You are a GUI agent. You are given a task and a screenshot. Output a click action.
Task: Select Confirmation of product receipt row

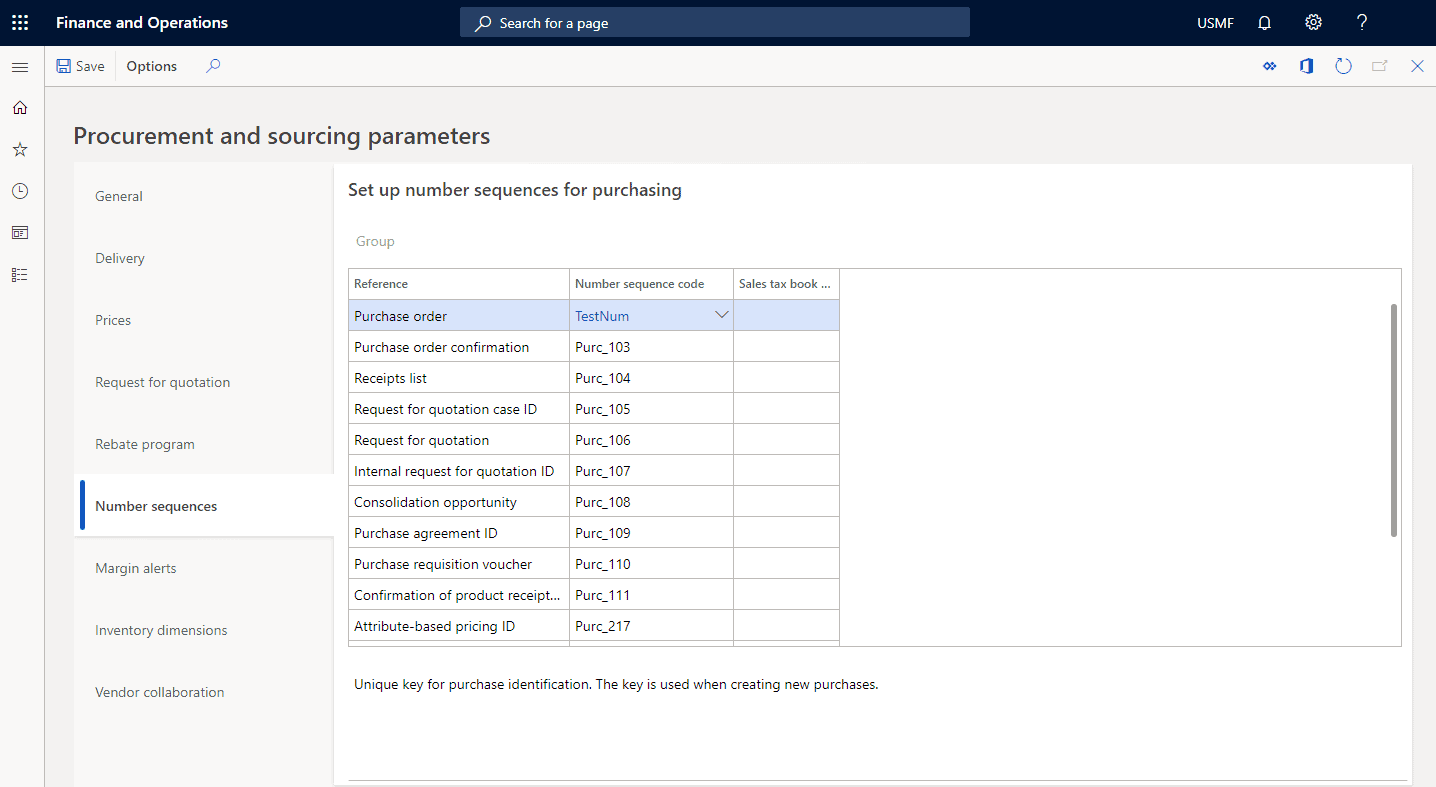coord(459,595)
